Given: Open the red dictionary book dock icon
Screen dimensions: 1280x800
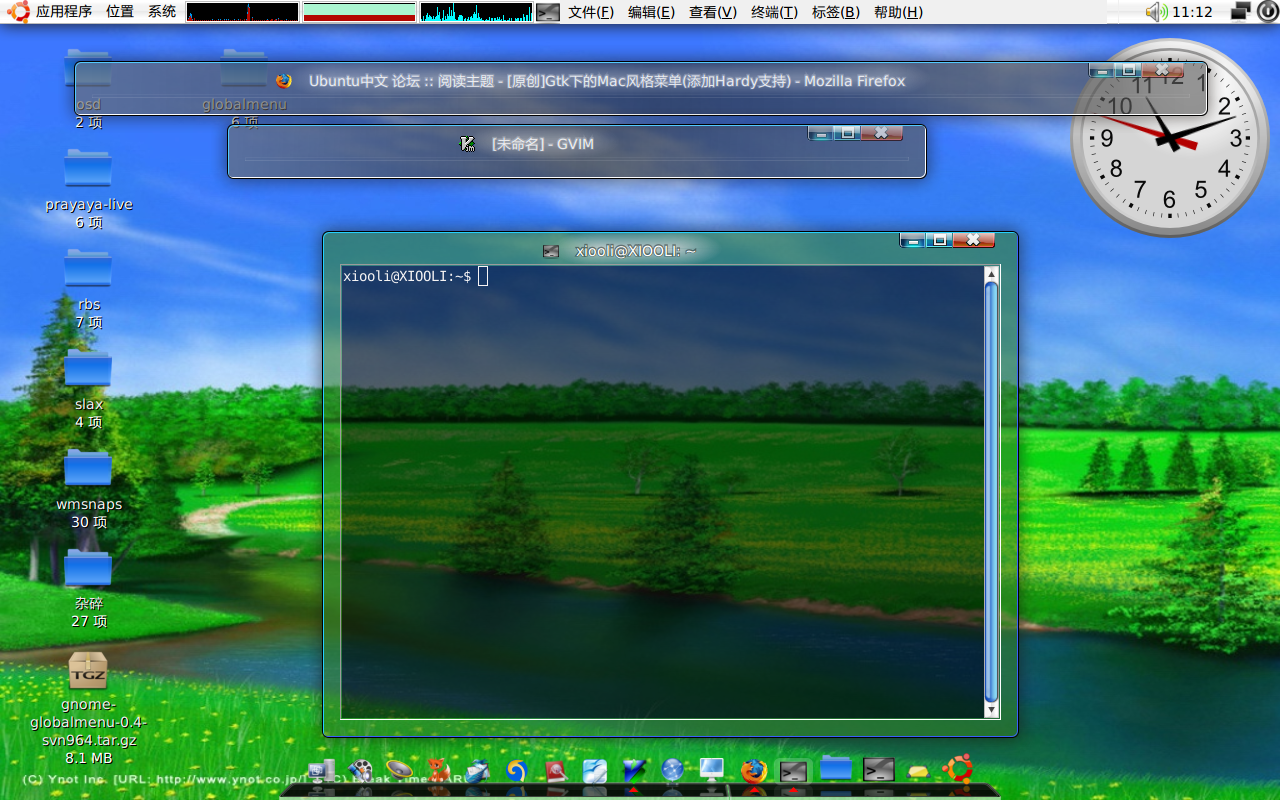Looking at the screenshot, I should [x=556, y=770].
